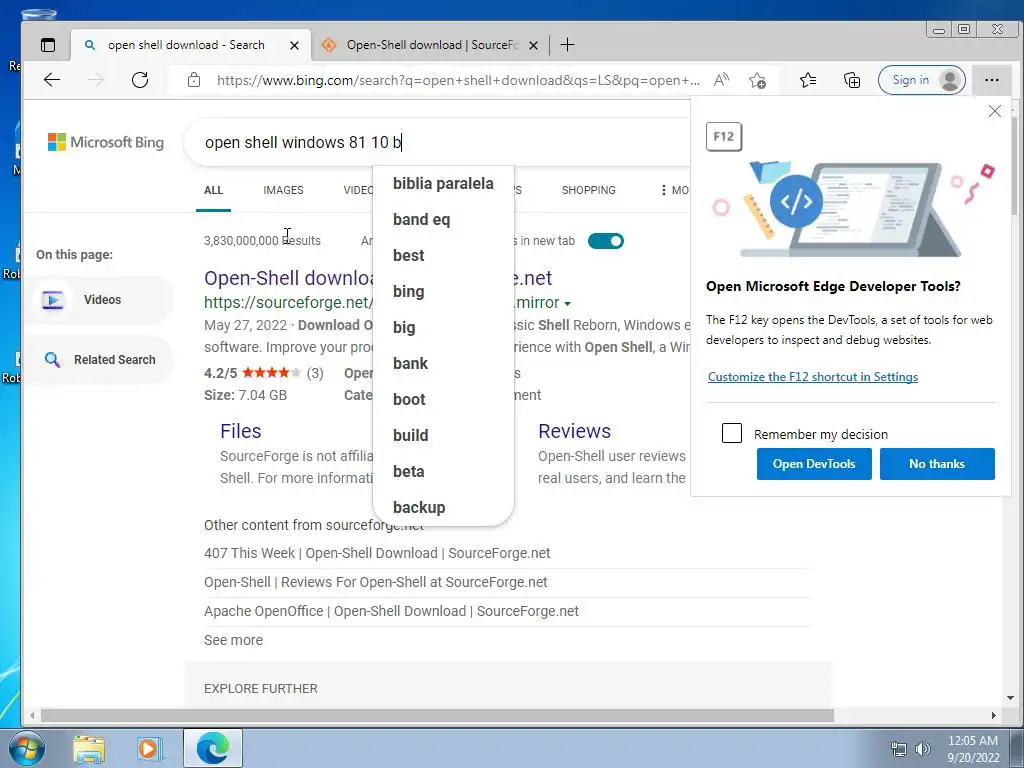Dismiss the F12 DevTools prompt
This screenshot has height=768, width=1024.
[994, 111]
